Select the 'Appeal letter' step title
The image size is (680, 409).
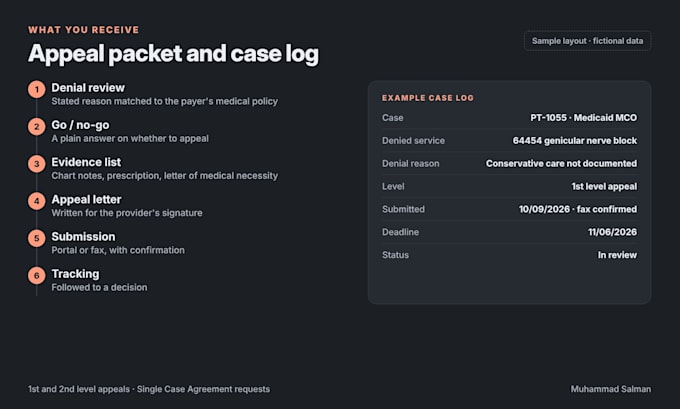click(x=86, y=200)
